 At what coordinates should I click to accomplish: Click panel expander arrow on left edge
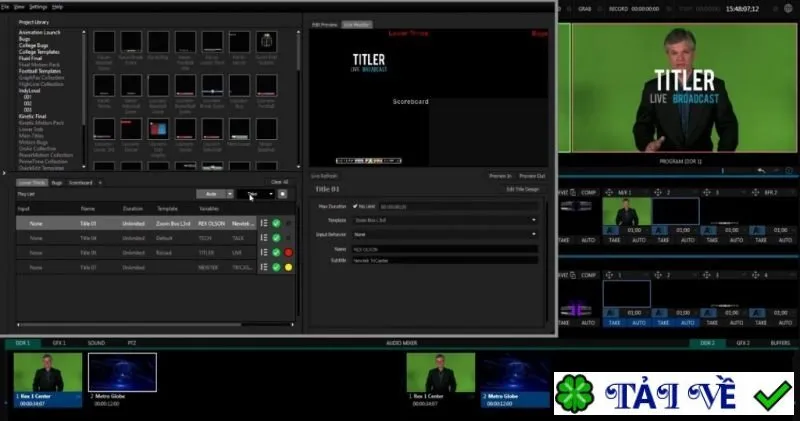(x=4, y=173)
